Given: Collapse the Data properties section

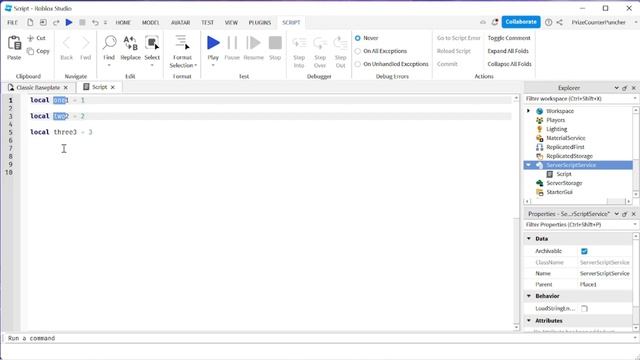Looking at the screenshot, I should (529, 238).
